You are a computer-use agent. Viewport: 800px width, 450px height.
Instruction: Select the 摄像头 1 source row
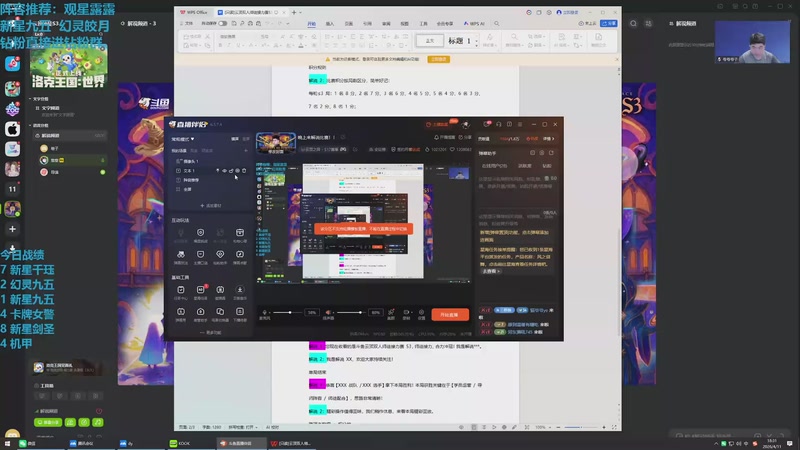coord(210,161)
